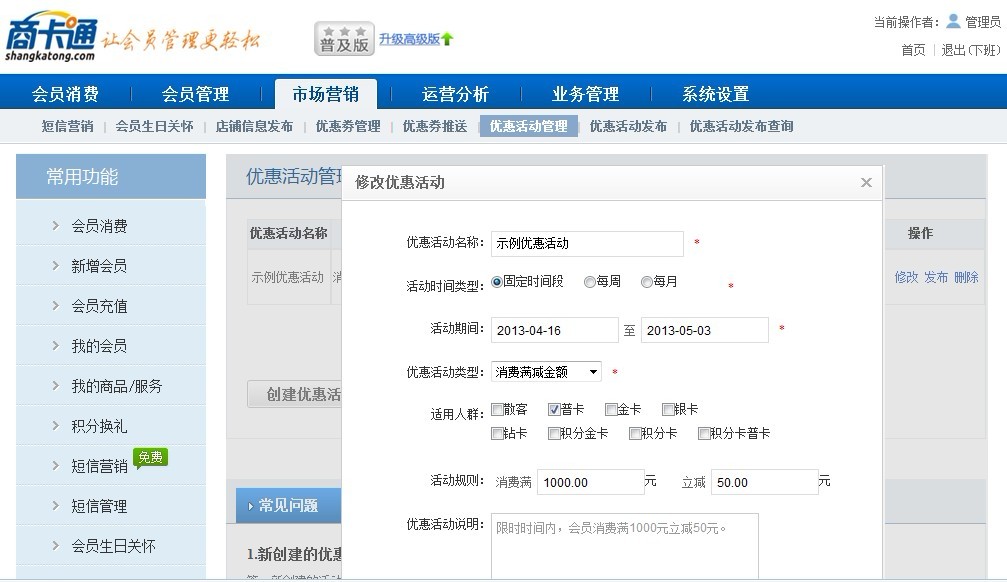Click the 普及版 star badge icon
Viewport: 1007px width, 582px height.
point(344,39)
